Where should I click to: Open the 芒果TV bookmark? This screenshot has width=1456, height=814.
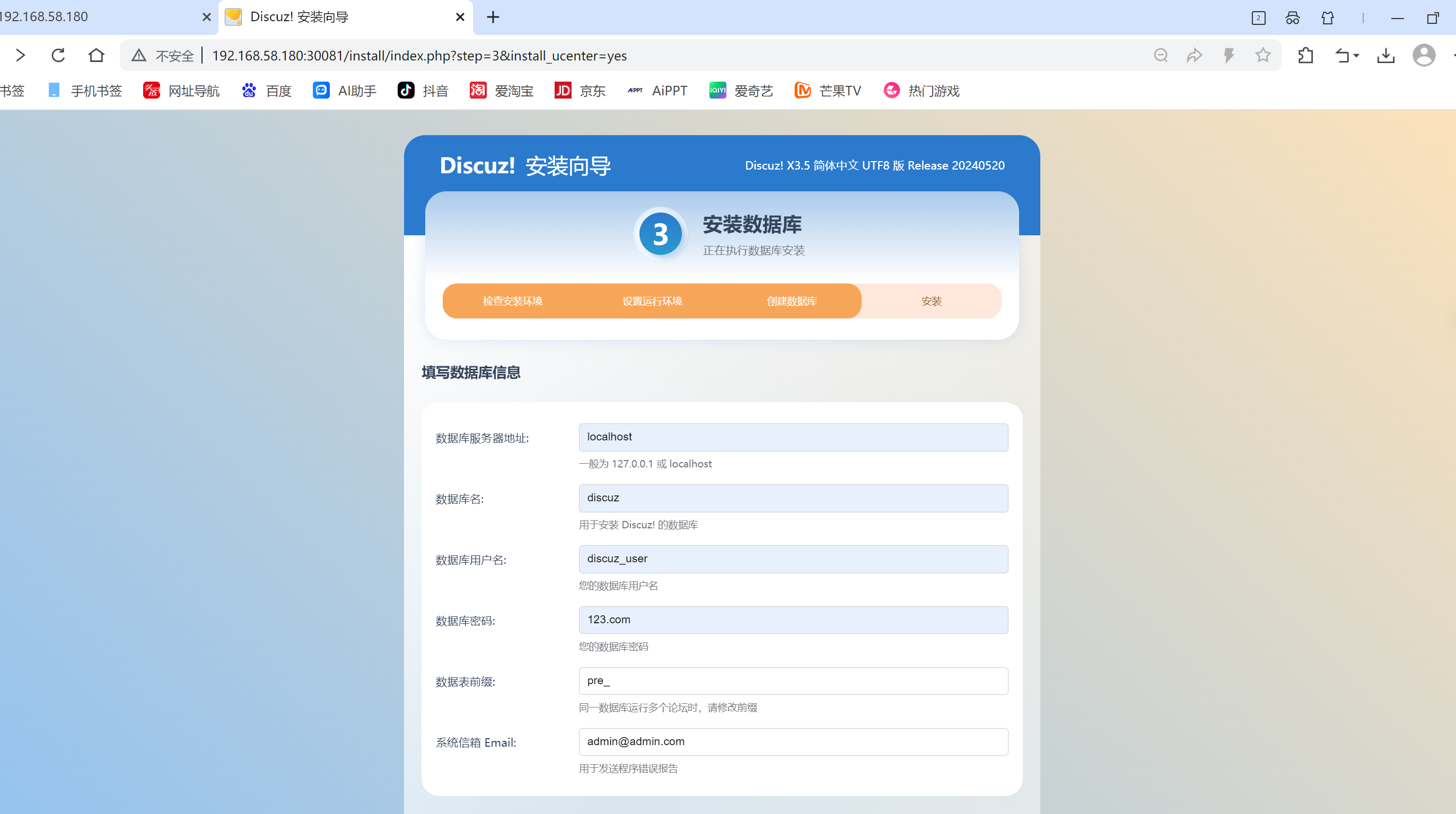[x=828, y=91]
